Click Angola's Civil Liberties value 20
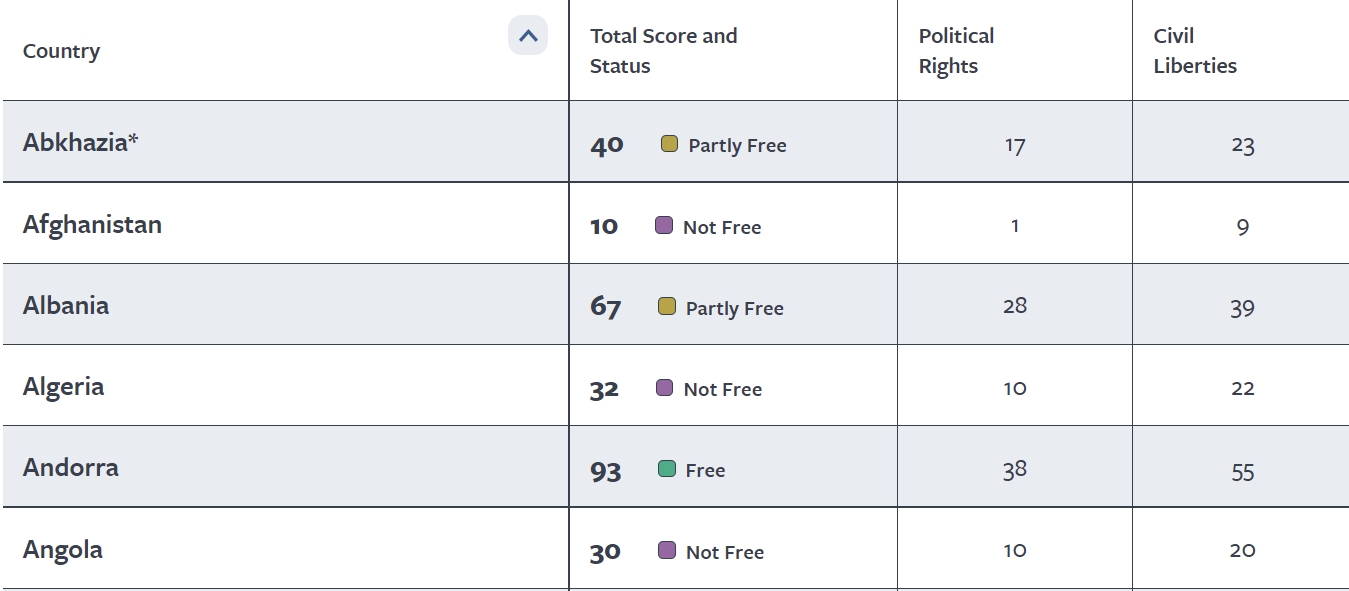This screenshot has height=591, width=1349. coord(1242,550)
